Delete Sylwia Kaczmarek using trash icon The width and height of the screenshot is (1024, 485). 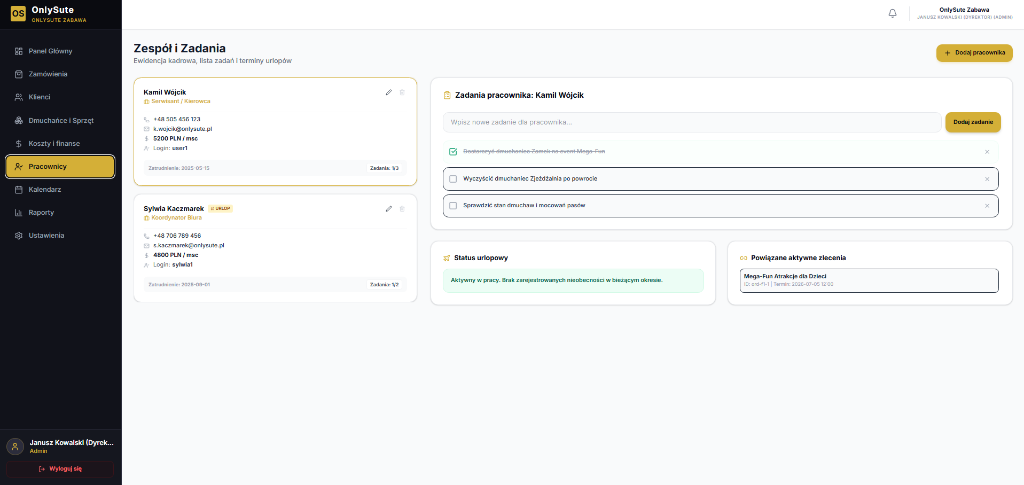click(x=402, y=209)
